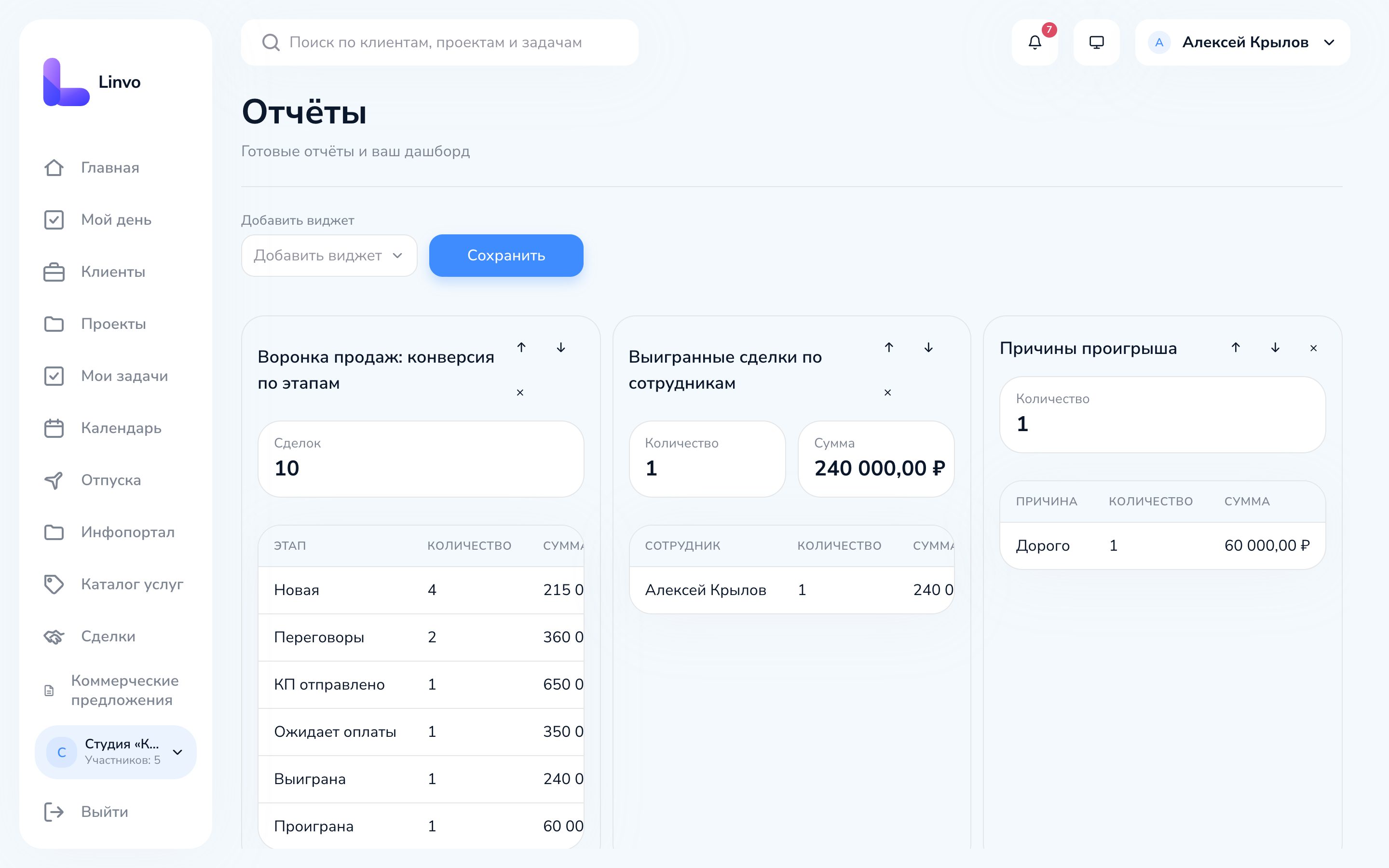Click the Ожидает оплаты row

pyautogui.click(x=421, y=732)
